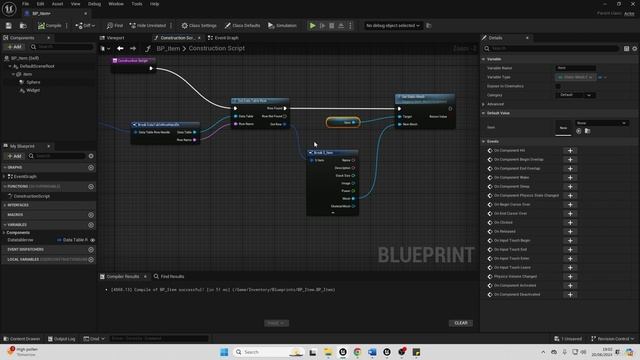Click the Find button in toolbar
The height and width of the screenshot is (360, 640).
point(115,26)
